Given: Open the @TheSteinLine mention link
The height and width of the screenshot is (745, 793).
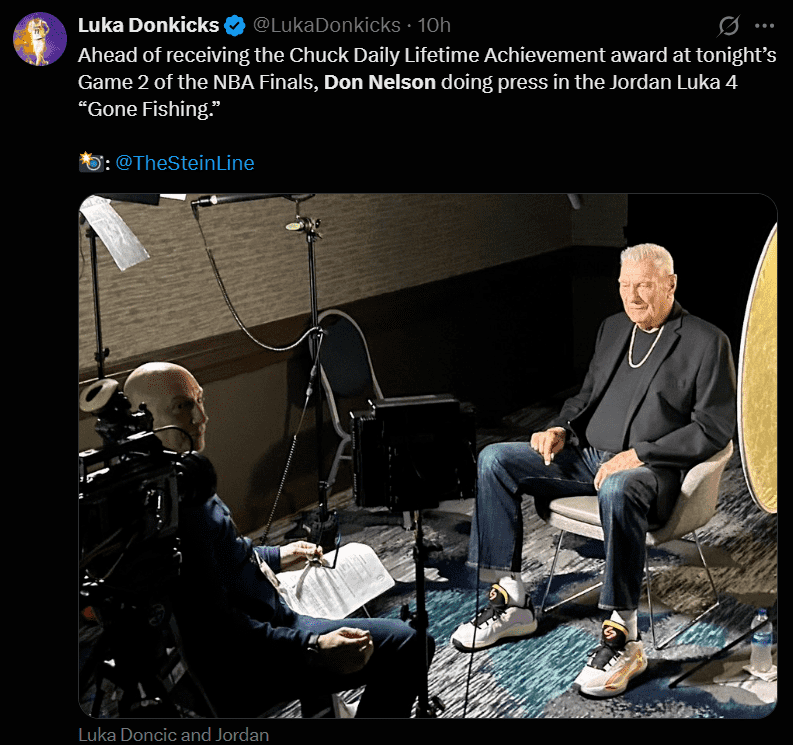Looking at the screenshot, I should coord(185,163).
